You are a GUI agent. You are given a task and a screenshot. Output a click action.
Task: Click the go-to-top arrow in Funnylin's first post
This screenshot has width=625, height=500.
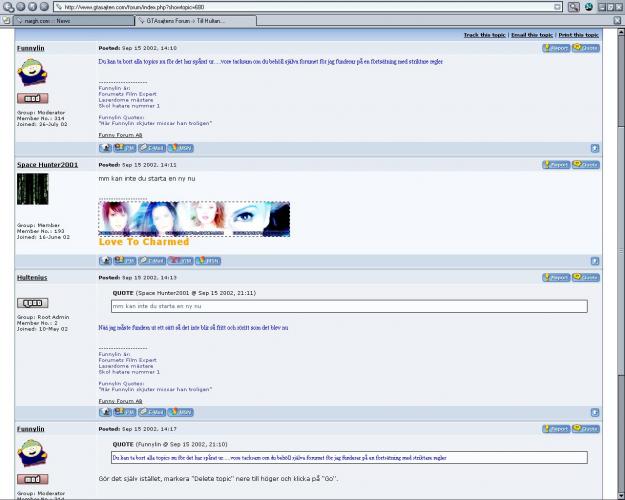pyautogui.click(x=595, y=147)
